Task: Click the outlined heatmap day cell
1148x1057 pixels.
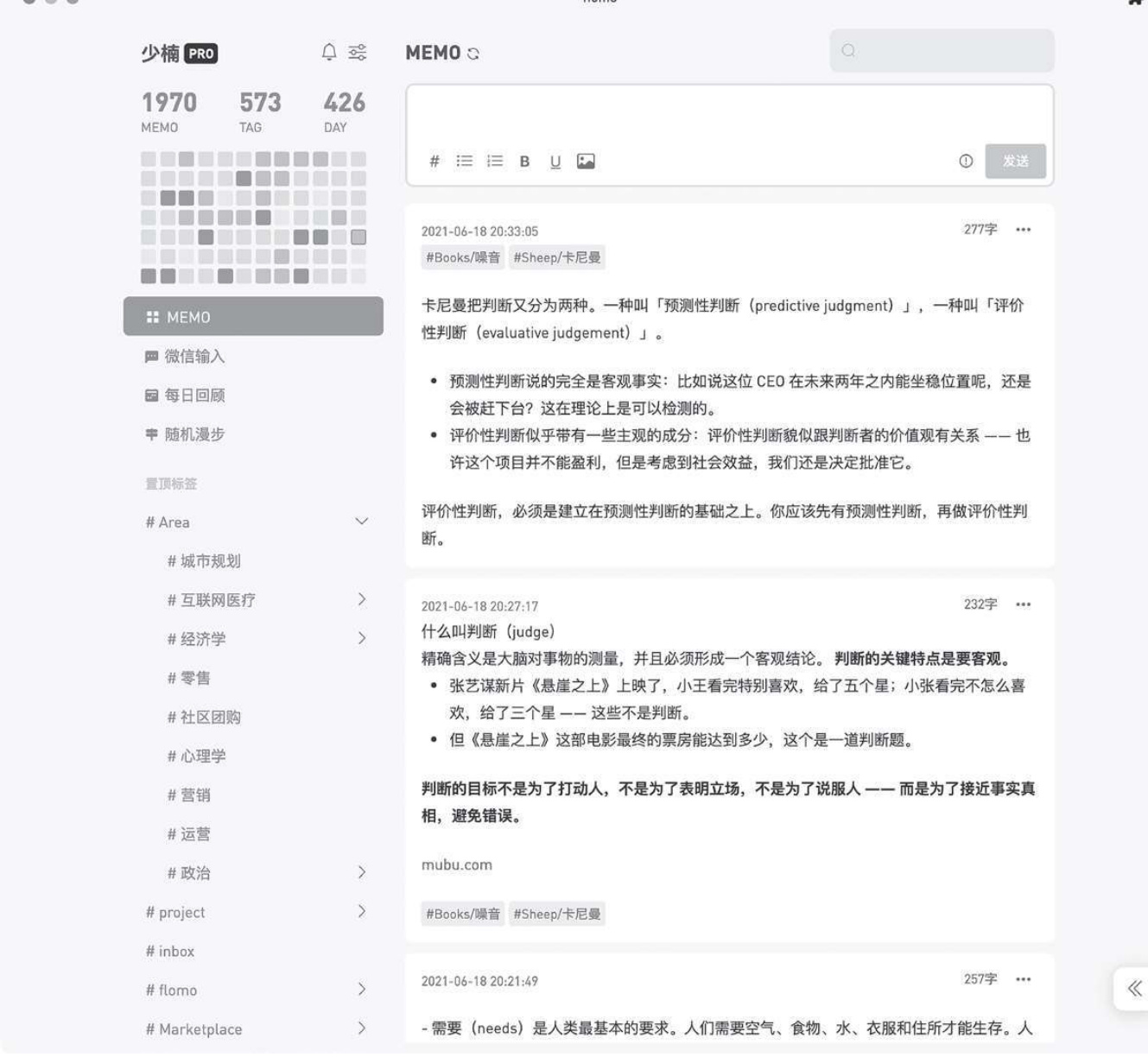Action: coord(358,237)
